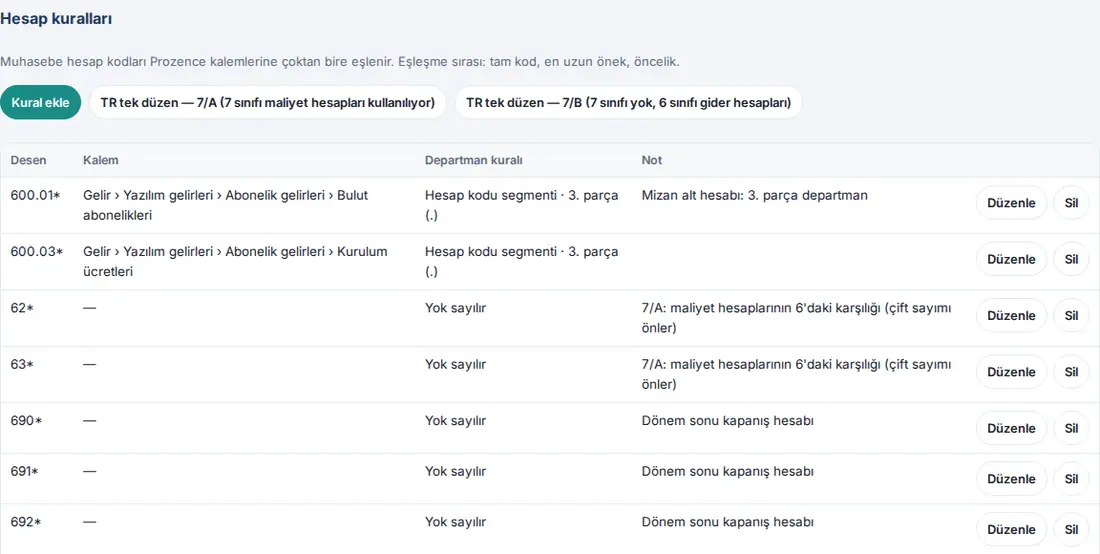Image resolution: width=1100 pixels, height=554 pixels.
Task: Select the Desen column header
Action: (28, 160)
